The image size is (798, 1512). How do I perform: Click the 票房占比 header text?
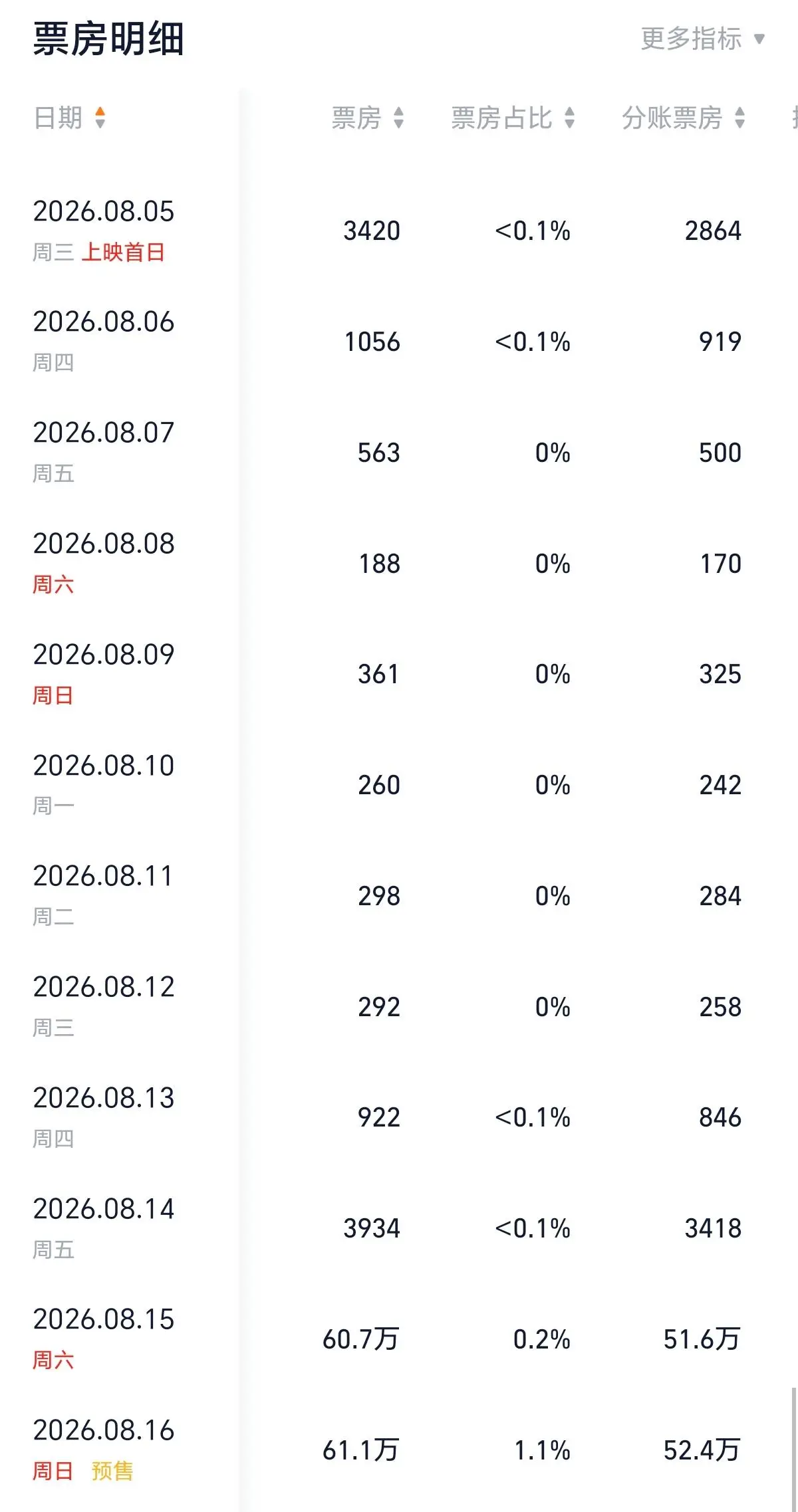click(x=501, y=118)
